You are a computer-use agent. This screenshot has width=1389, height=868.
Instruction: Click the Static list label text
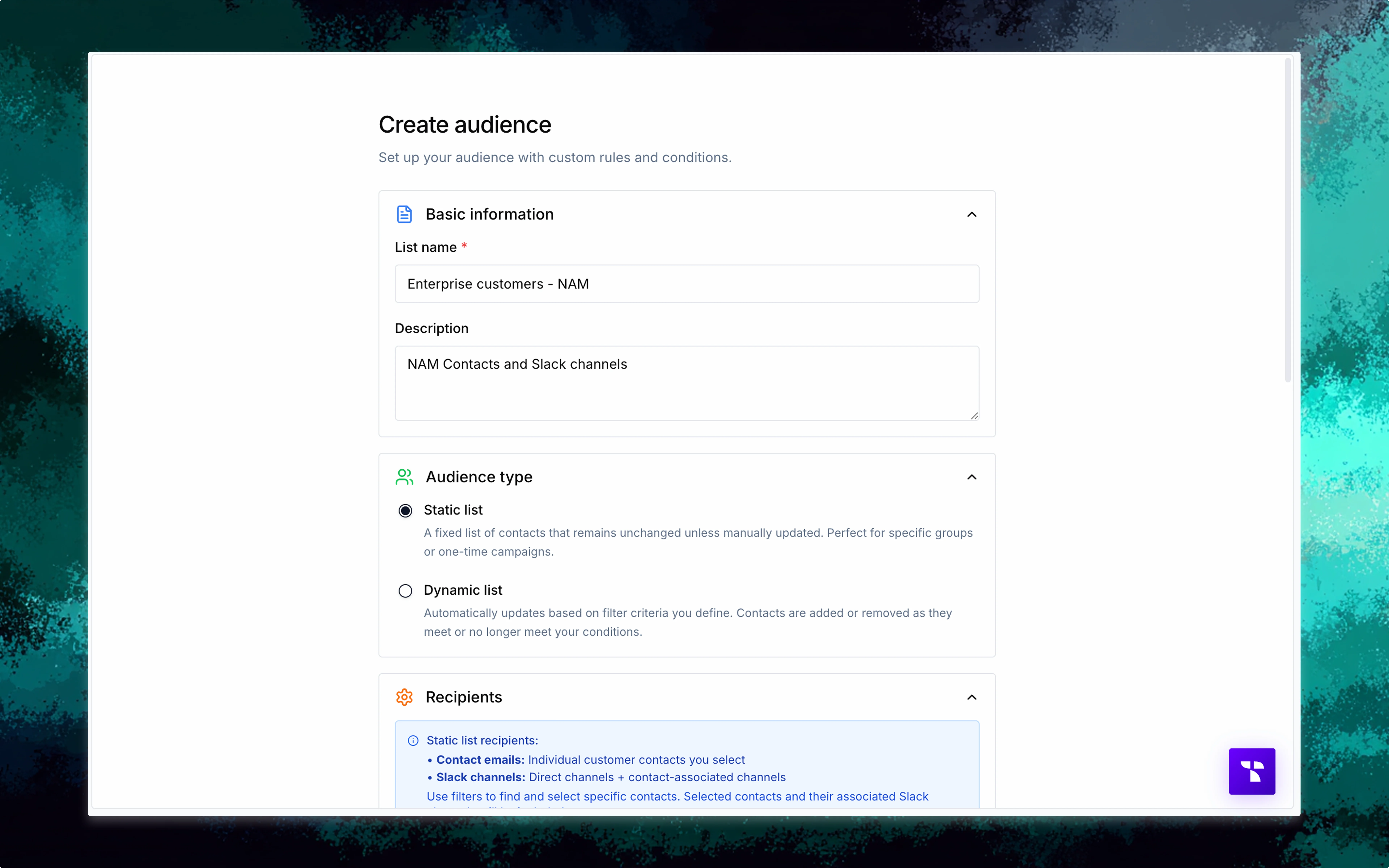point(453,510)
